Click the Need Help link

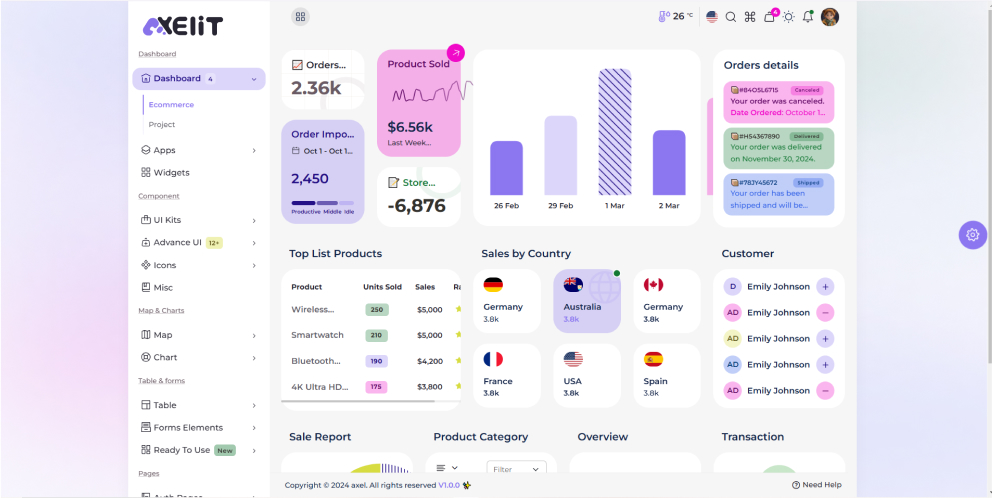coord(817,485)
